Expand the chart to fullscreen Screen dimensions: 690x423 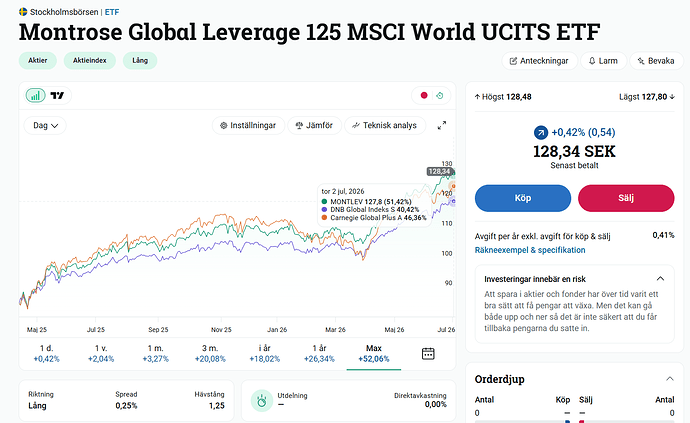point(442,125)
